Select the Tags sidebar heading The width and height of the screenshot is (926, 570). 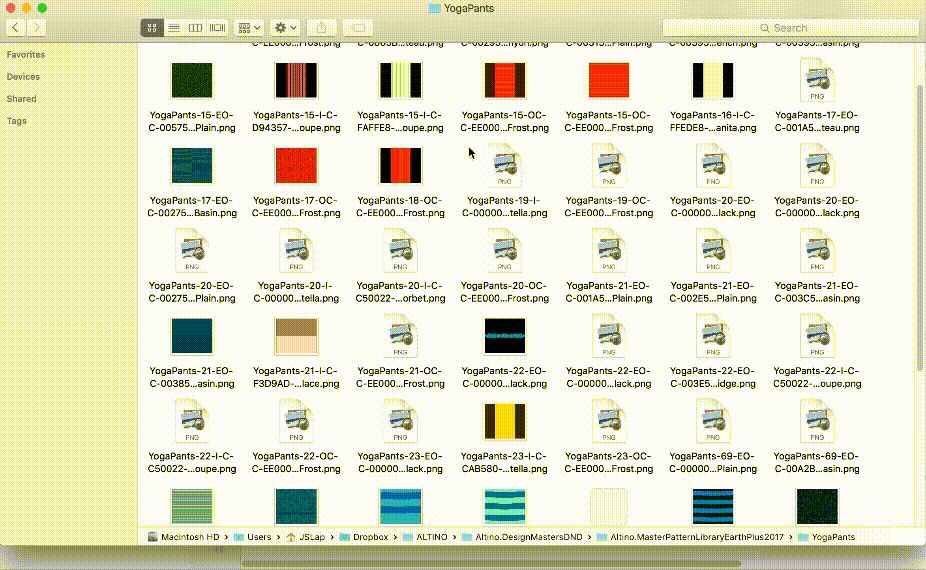tap(17, 121)
